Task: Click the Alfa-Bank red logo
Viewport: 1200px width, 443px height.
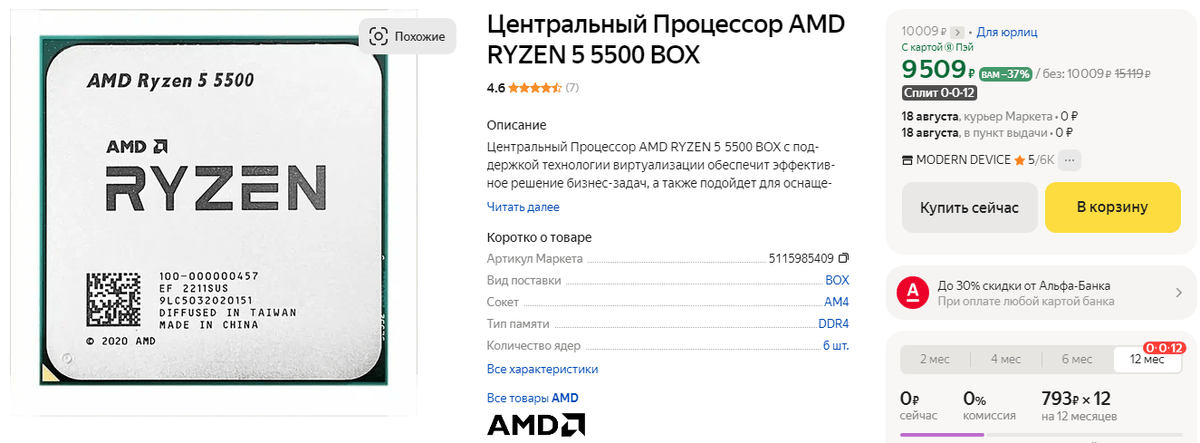Action: coord(912,291)
